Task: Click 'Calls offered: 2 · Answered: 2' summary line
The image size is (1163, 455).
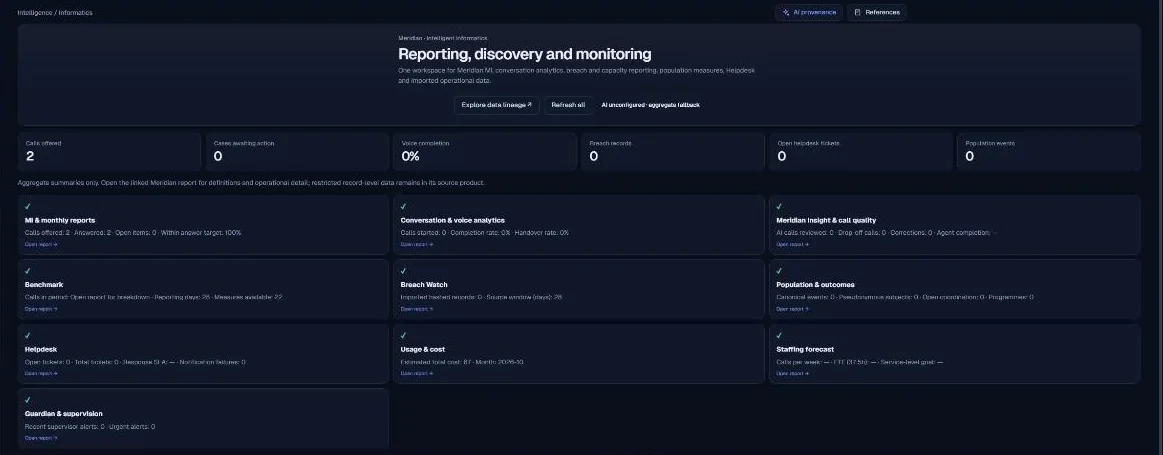Action: [133, 232]
